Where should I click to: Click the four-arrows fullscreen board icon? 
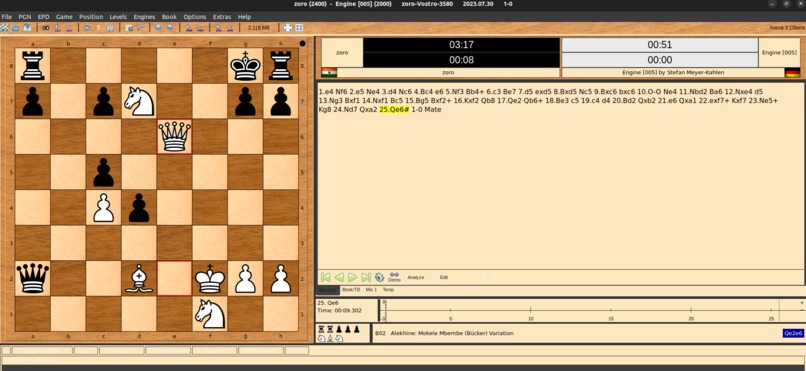288,28
